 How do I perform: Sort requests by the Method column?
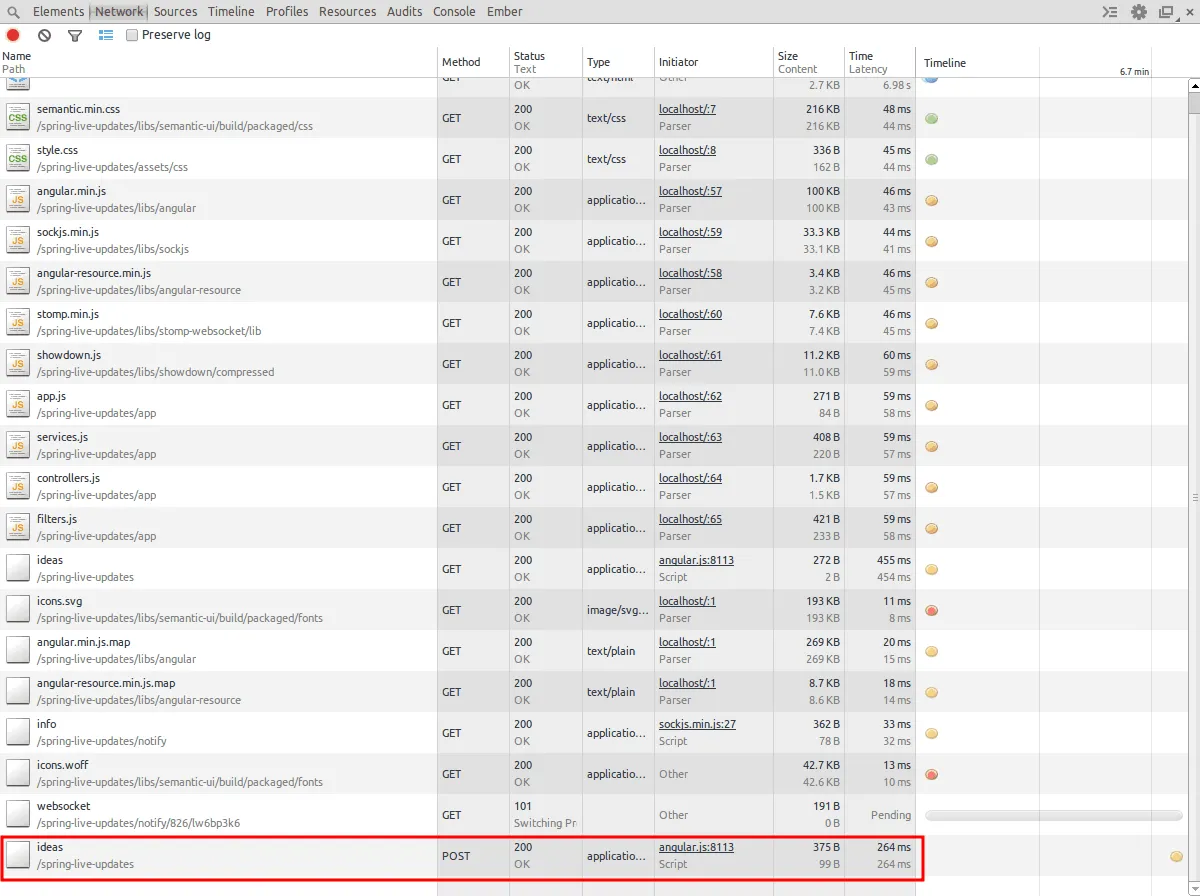point(461,62)
